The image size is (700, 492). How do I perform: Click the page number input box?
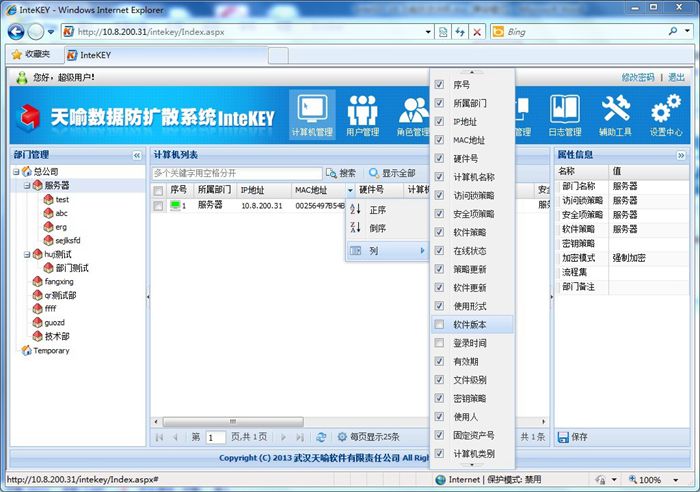(215, 438)
